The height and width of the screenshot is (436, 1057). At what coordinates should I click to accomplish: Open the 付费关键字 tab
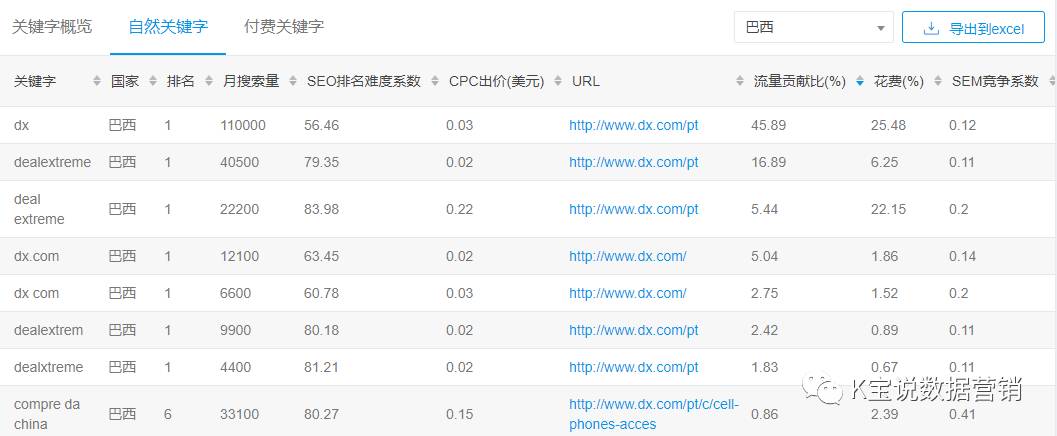(x=284, y=27)
